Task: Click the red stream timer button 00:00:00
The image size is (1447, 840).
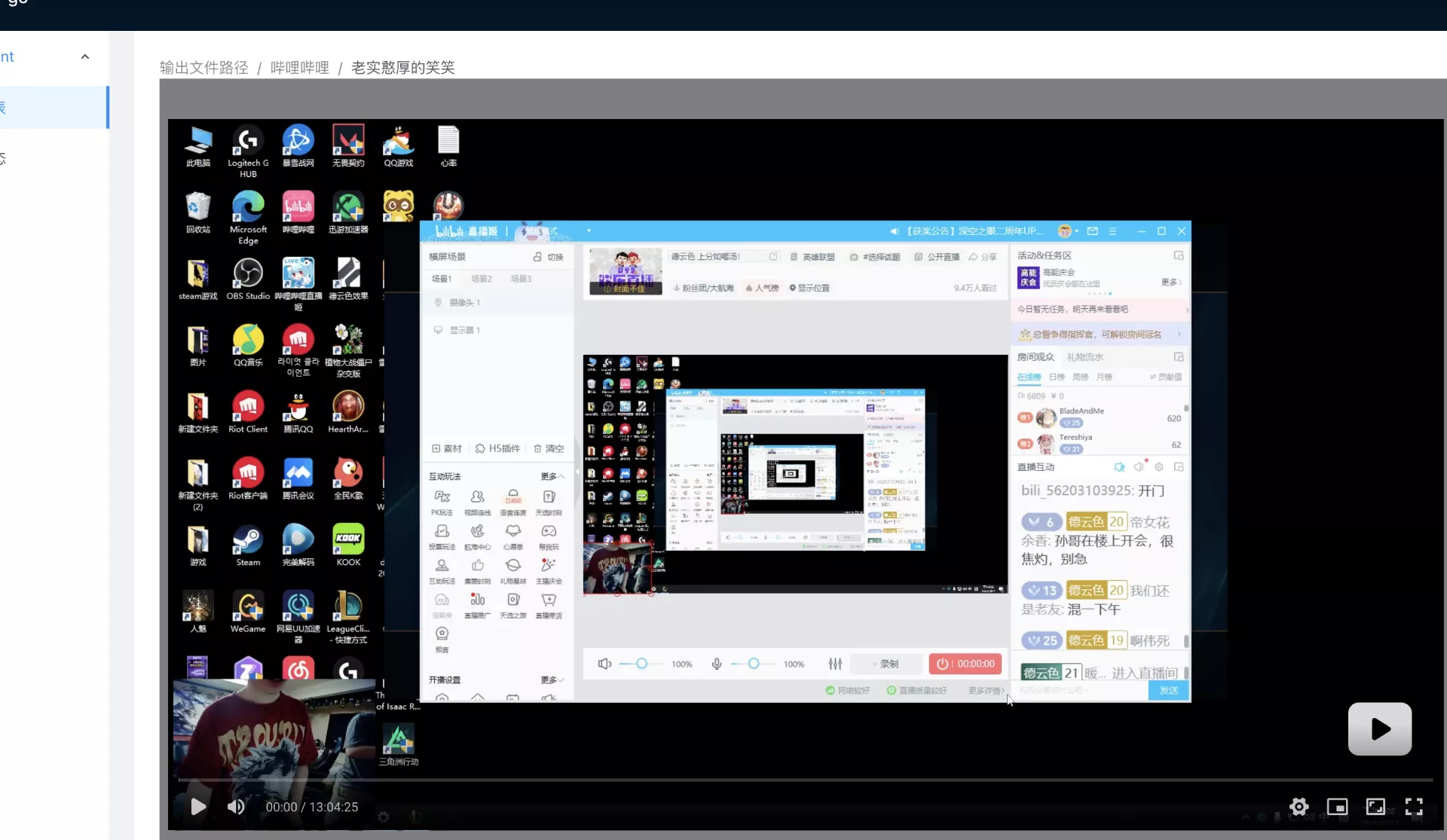Action: pyautogui.click(x=965, y=664)
